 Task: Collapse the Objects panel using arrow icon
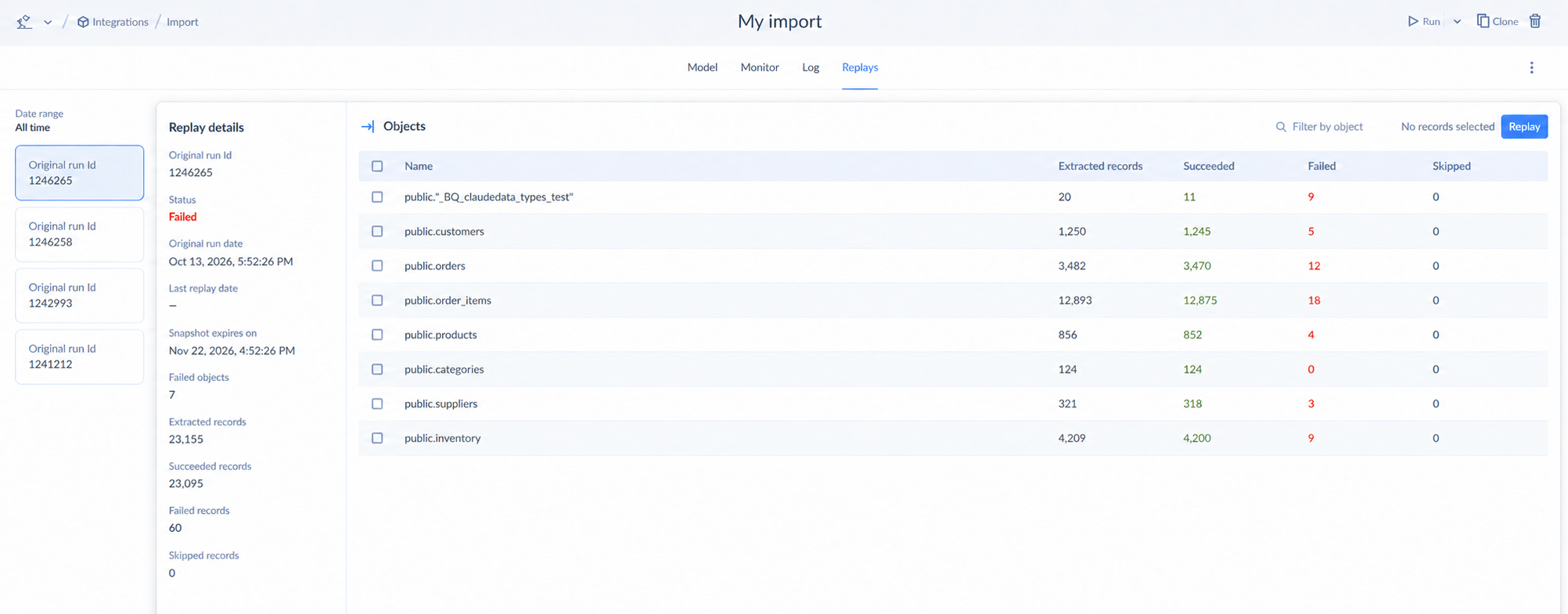[x=368, y=127]
